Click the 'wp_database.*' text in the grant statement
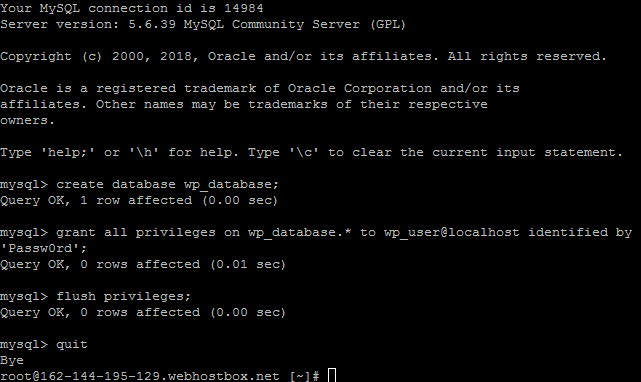The width and height of the screenshot is (641, 382). [x=300, y=232]
